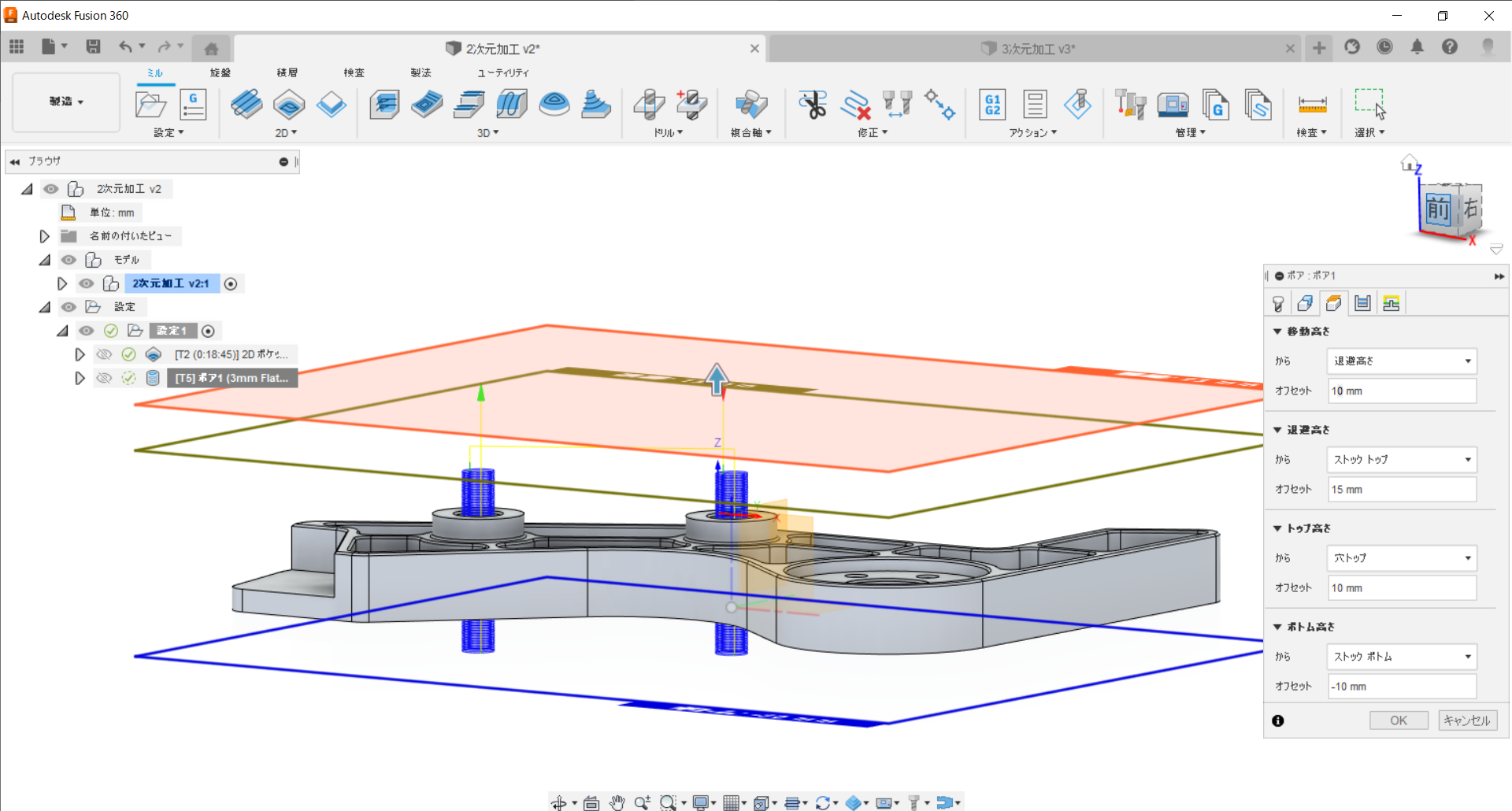Switch to the 3次元加工 v3 document tab
This screenshot has height=811, width=1512.
point(1036,49)
